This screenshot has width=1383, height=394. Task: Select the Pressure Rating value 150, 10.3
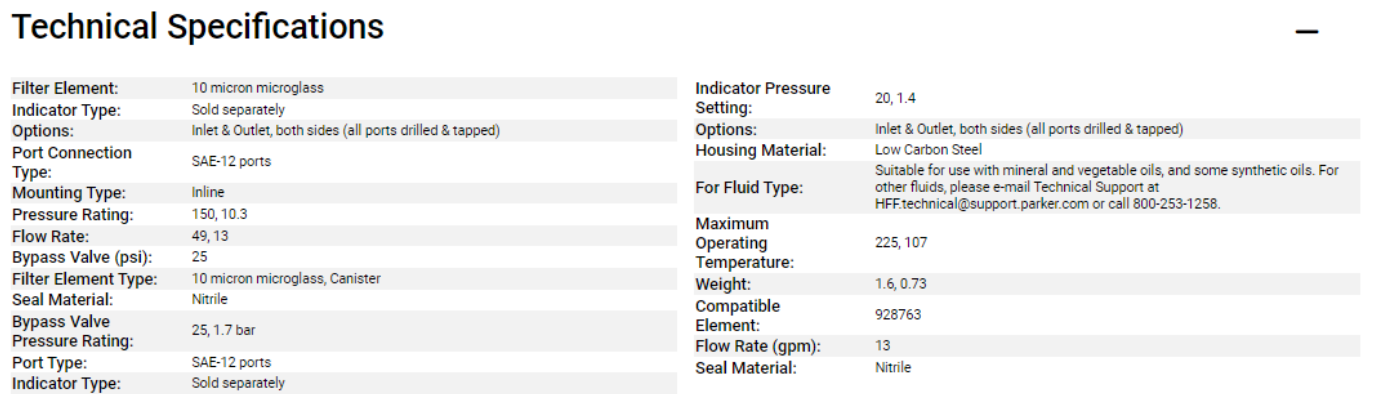tap(218, 215)
